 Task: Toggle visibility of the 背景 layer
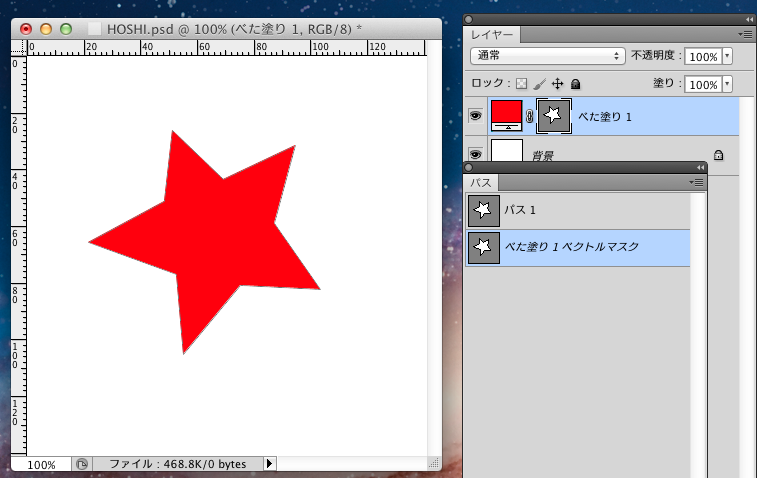pyautogui.click(x=476, y=154)
